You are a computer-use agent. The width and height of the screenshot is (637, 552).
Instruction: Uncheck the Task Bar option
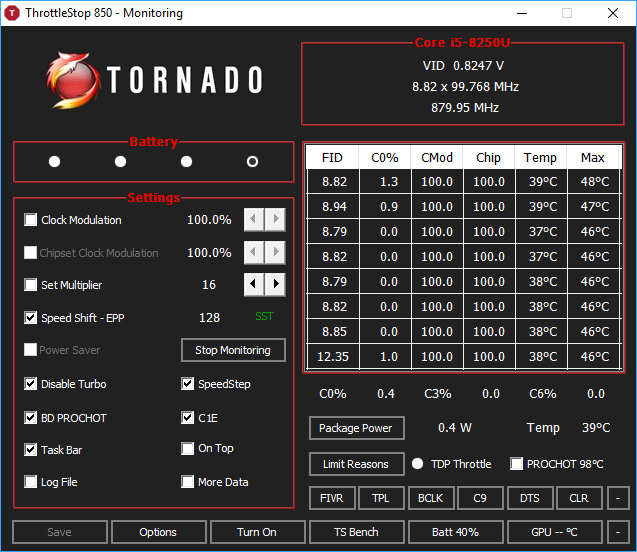30,450
